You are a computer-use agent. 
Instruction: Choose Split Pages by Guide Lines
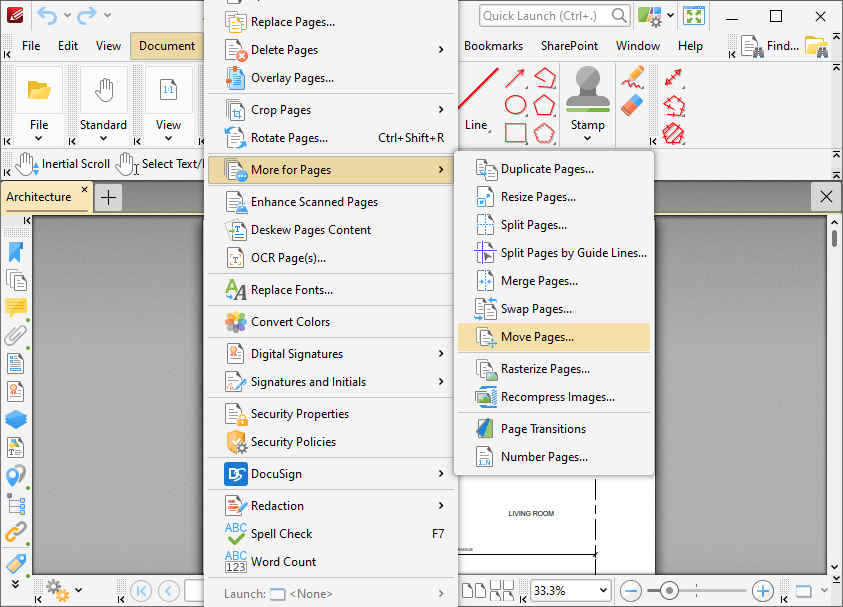pyautogui.click(x=554, y=253)
